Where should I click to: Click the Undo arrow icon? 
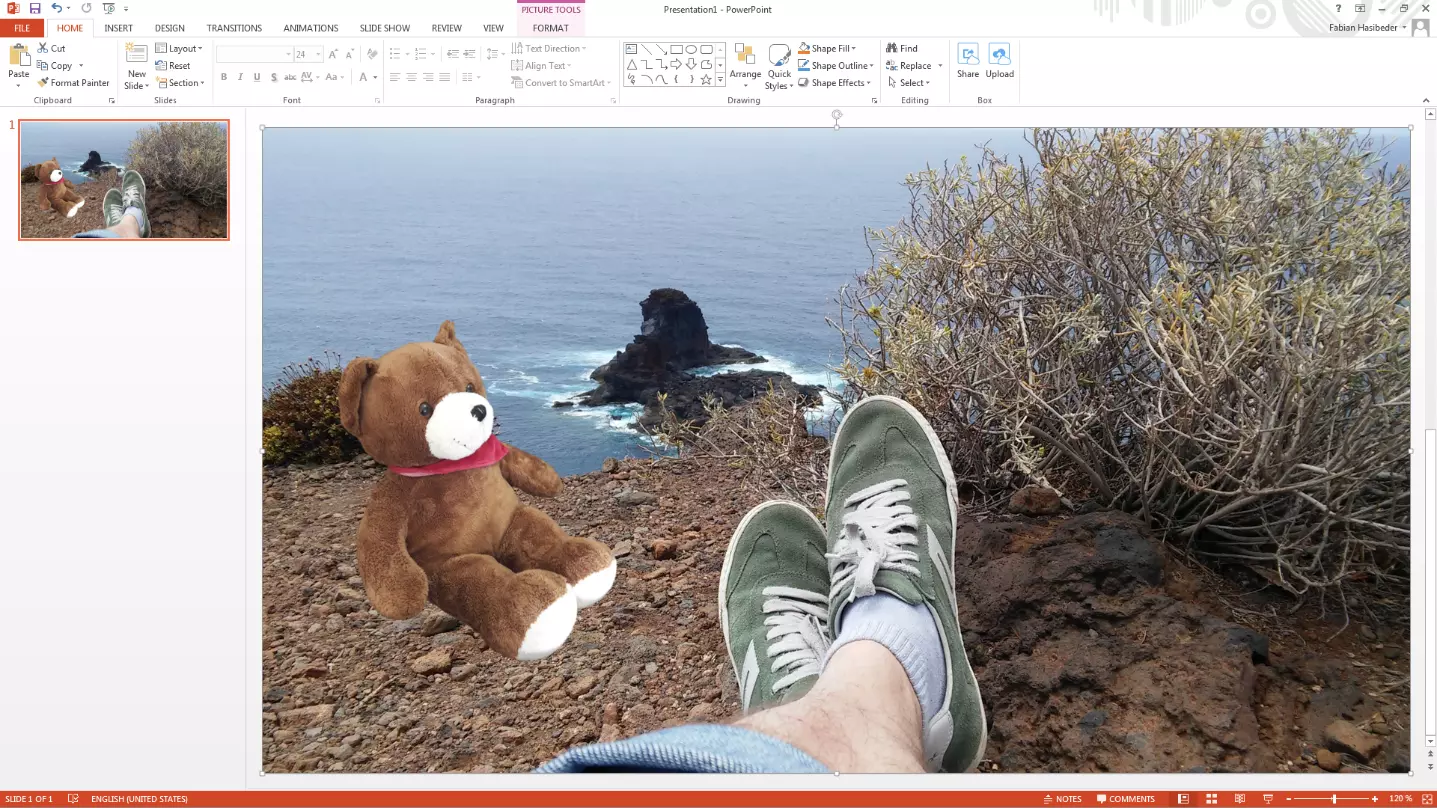[57, 8]
